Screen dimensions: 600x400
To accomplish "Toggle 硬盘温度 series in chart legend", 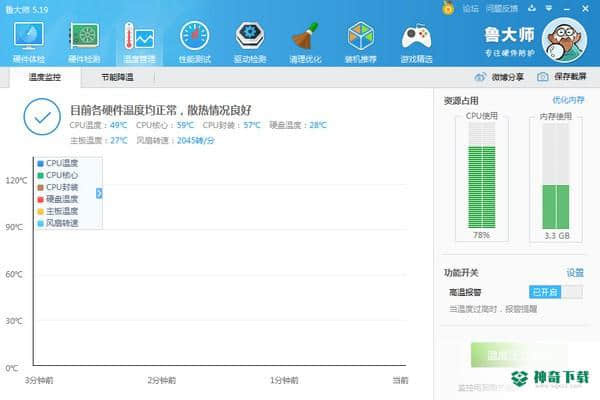I will [58, 199].
